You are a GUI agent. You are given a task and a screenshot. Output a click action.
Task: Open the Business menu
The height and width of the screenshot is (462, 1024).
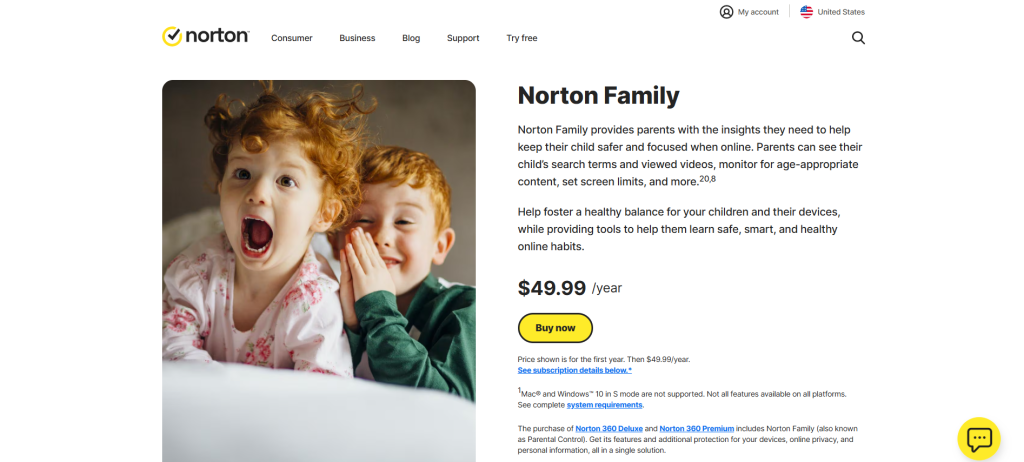coord(357,38)
